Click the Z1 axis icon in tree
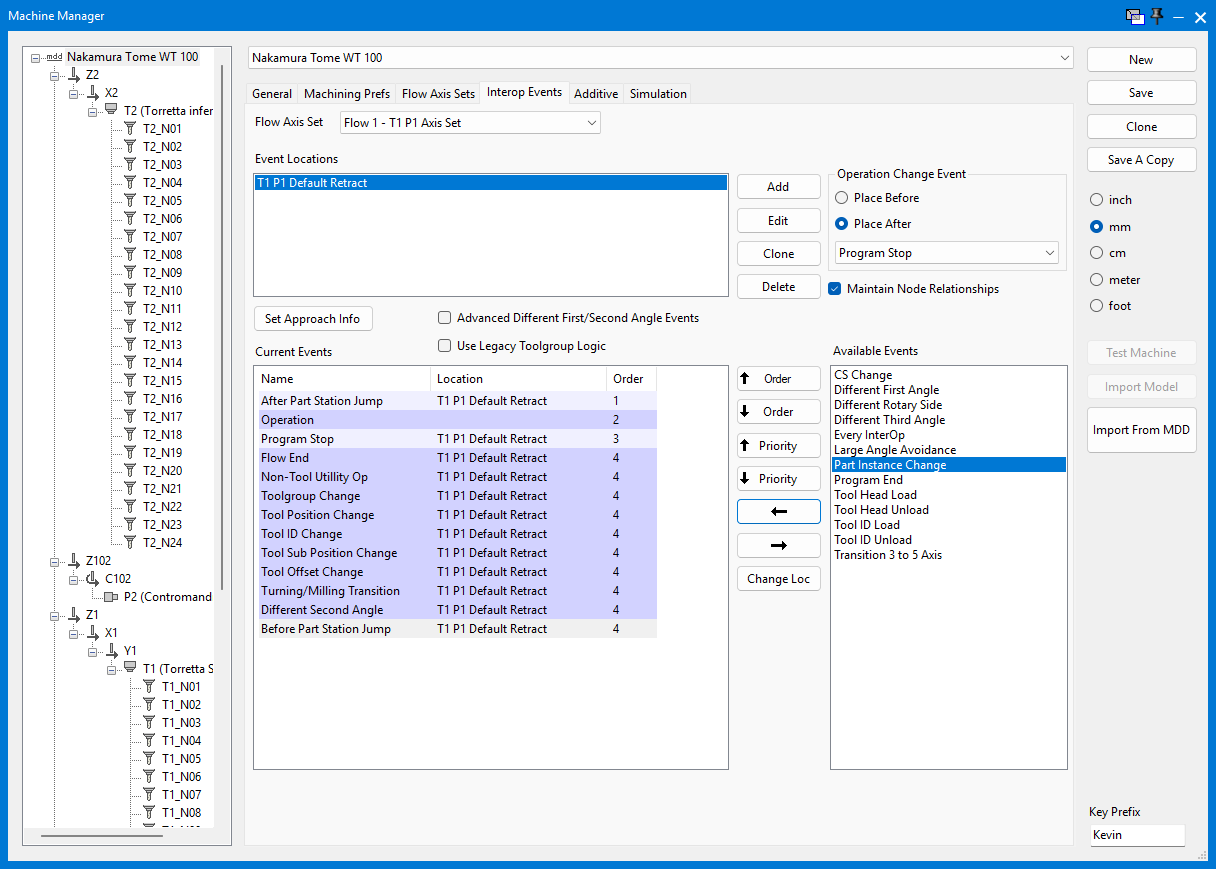This screenshot has width=1216, height=869. coord(73,615)
